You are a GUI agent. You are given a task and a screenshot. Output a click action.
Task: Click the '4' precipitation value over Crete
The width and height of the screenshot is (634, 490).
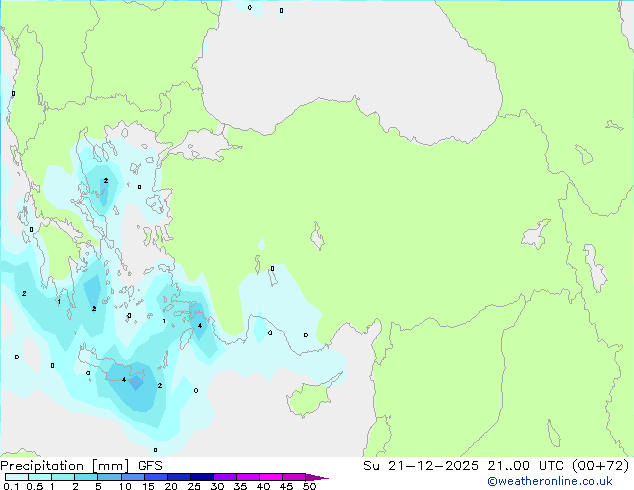[124, 380]
